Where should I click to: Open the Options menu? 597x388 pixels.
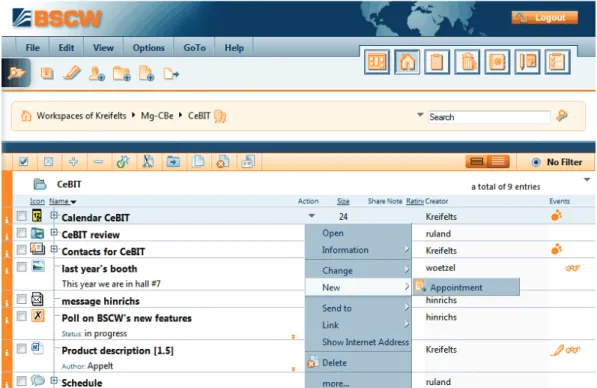148,48
